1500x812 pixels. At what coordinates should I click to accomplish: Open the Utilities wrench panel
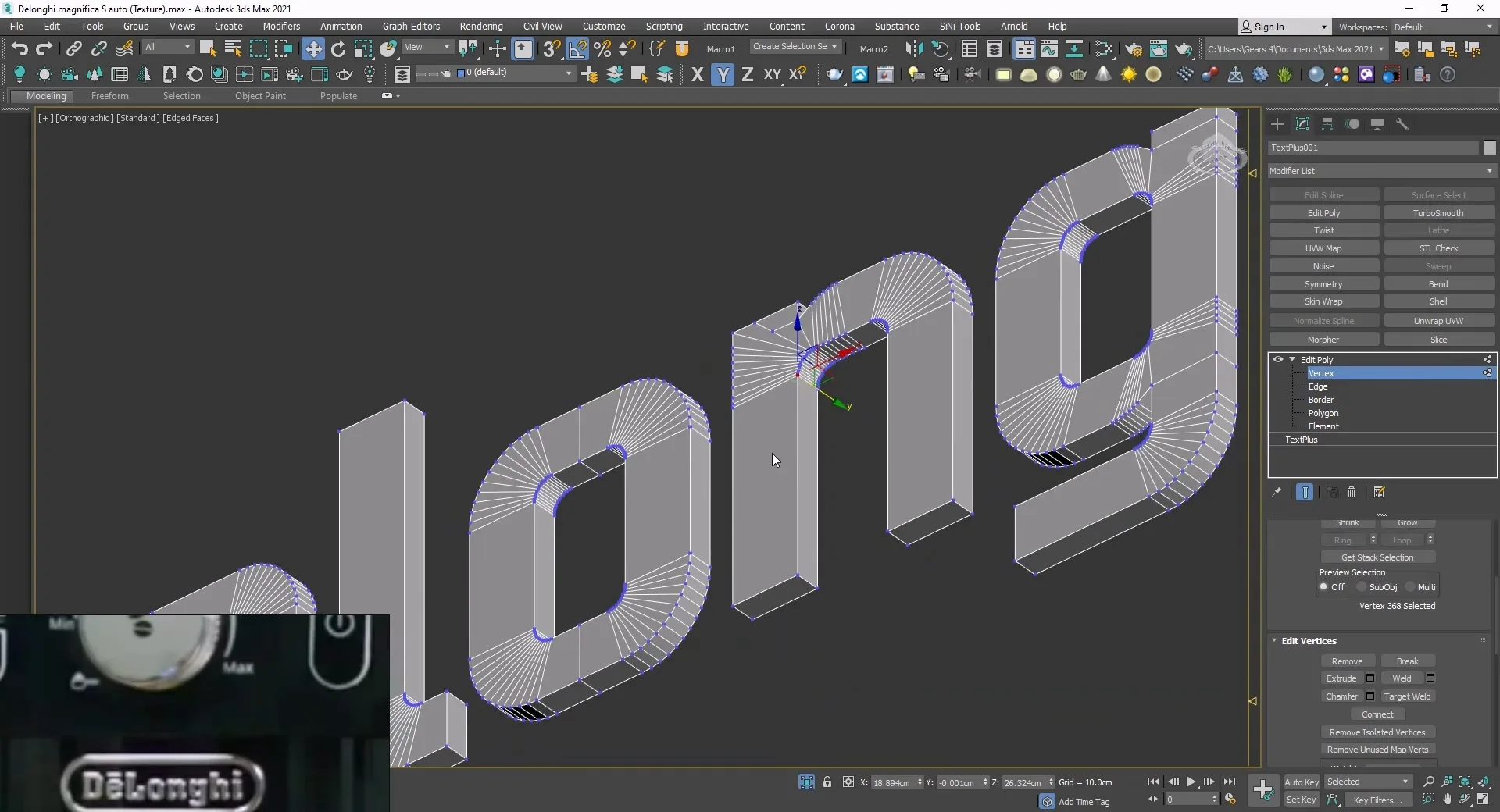click(x=1402, y=124)
